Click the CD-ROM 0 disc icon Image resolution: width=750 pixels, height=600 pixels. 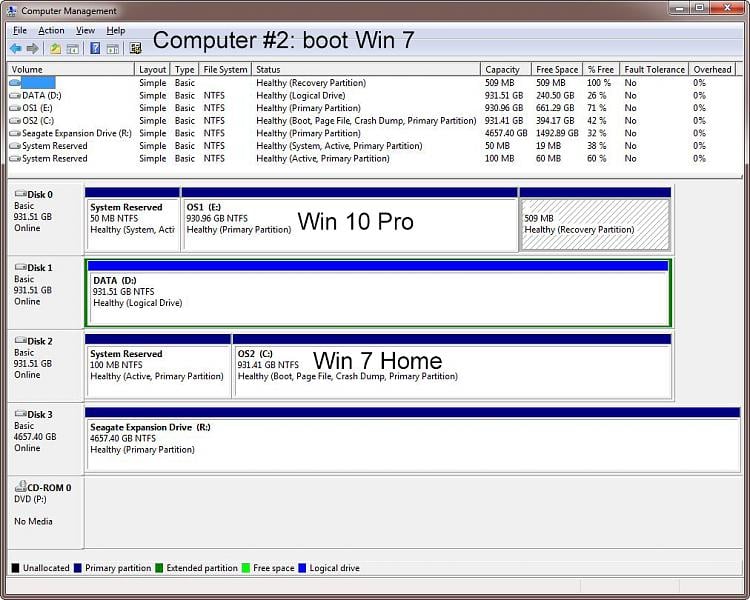tap(21, 487)
